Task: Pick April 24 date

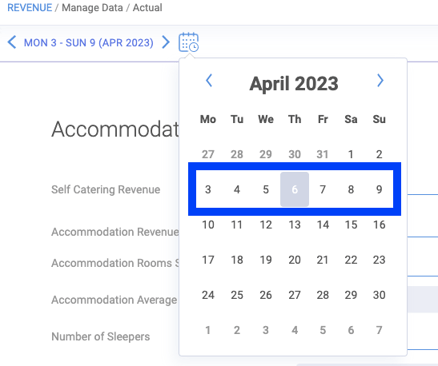Action: point(208,295)
